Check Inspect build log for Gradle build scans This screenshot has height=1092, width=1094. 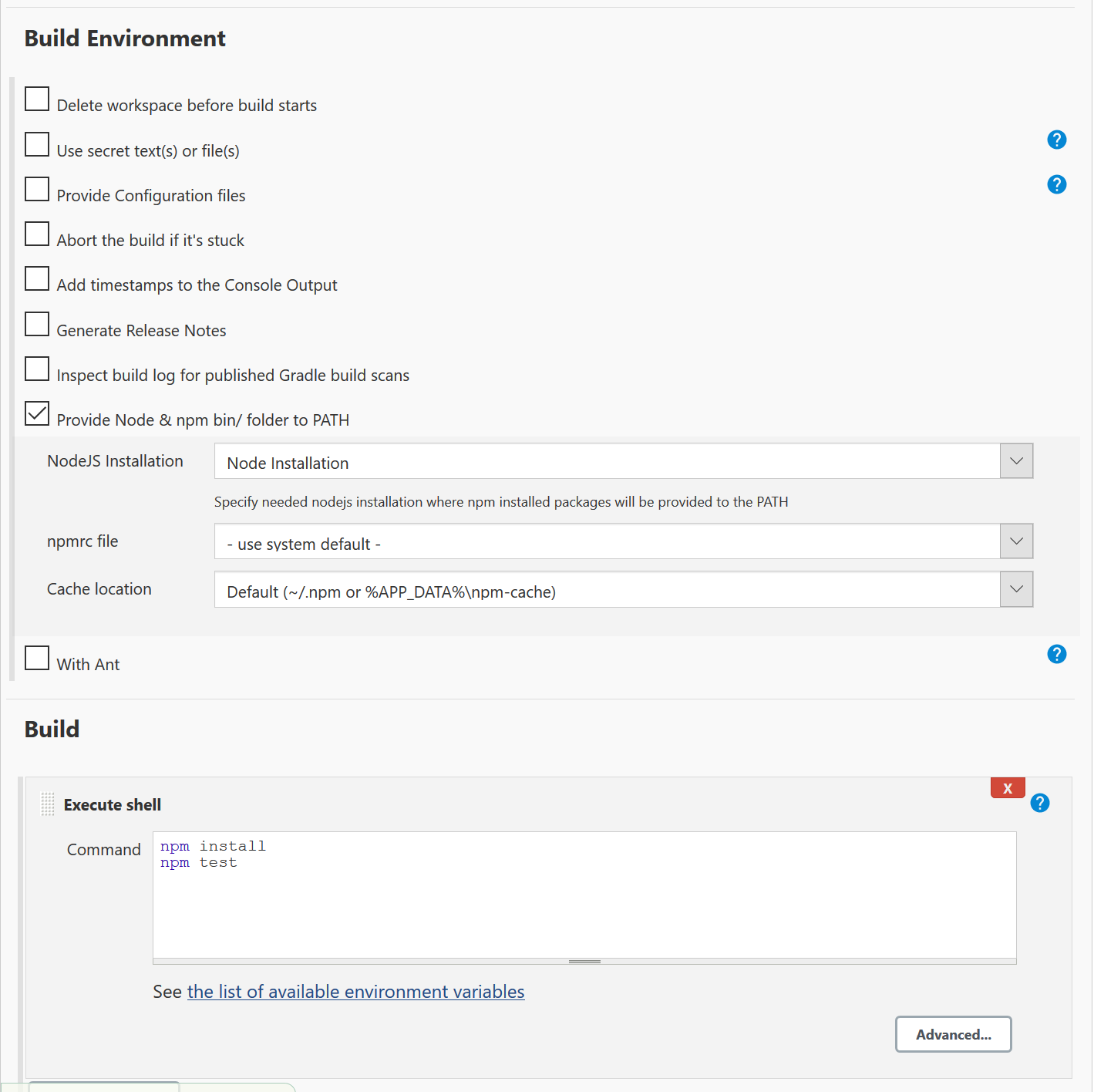click(x=37, y=369)
